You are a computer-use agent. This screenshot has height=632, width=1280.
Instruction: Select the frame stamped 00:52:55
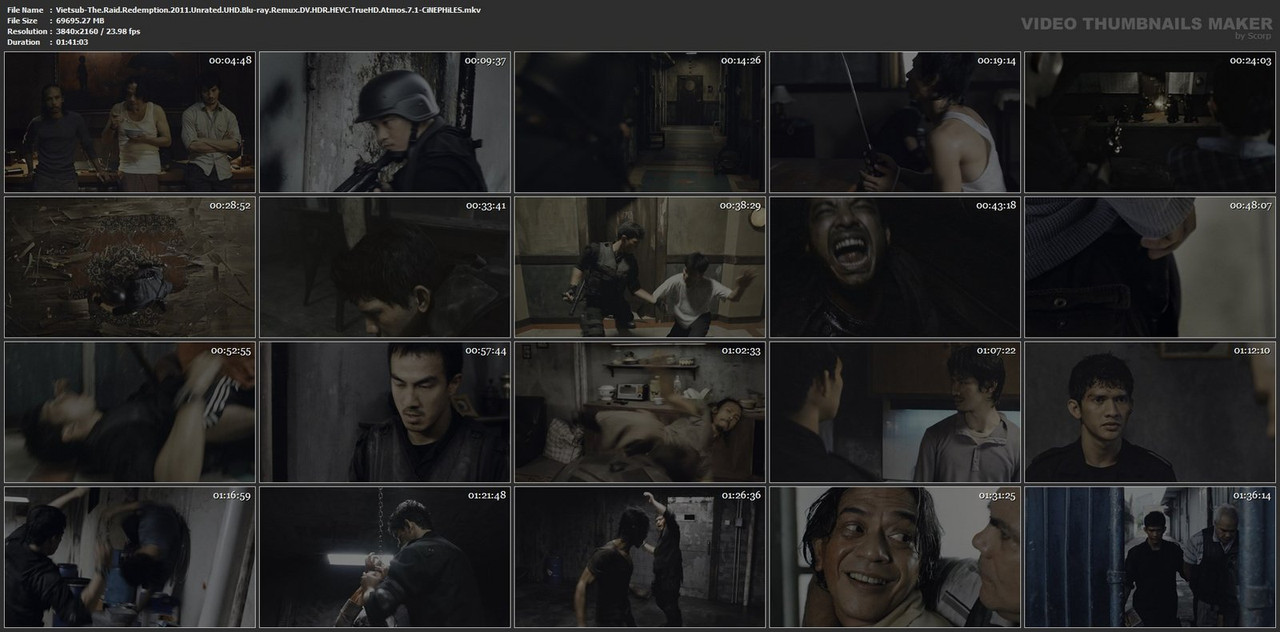pyautogui.click(x=130, y=413)
